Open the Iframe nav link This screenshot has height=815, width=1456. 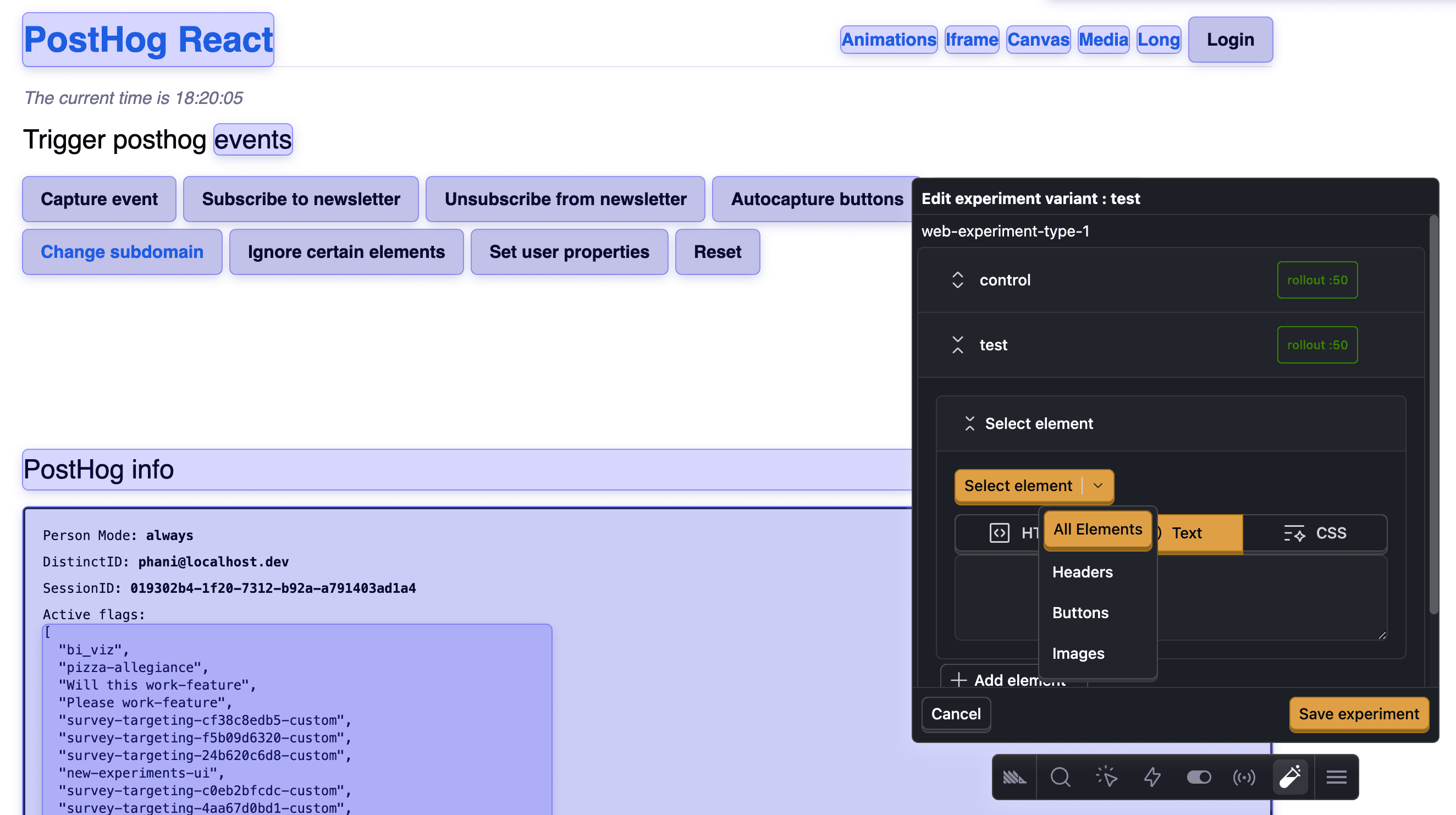click(x=972, y=40)
